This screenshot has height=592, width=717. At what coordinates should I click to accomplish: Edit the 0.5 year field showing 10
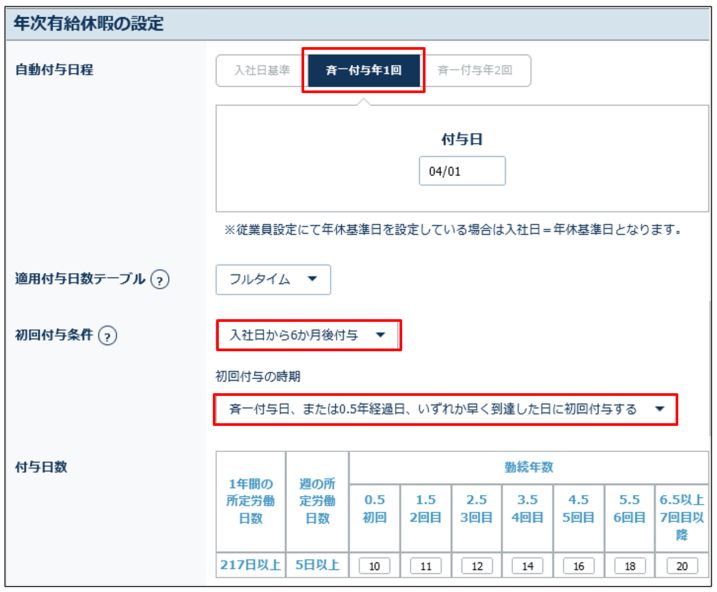pos(375,566)
